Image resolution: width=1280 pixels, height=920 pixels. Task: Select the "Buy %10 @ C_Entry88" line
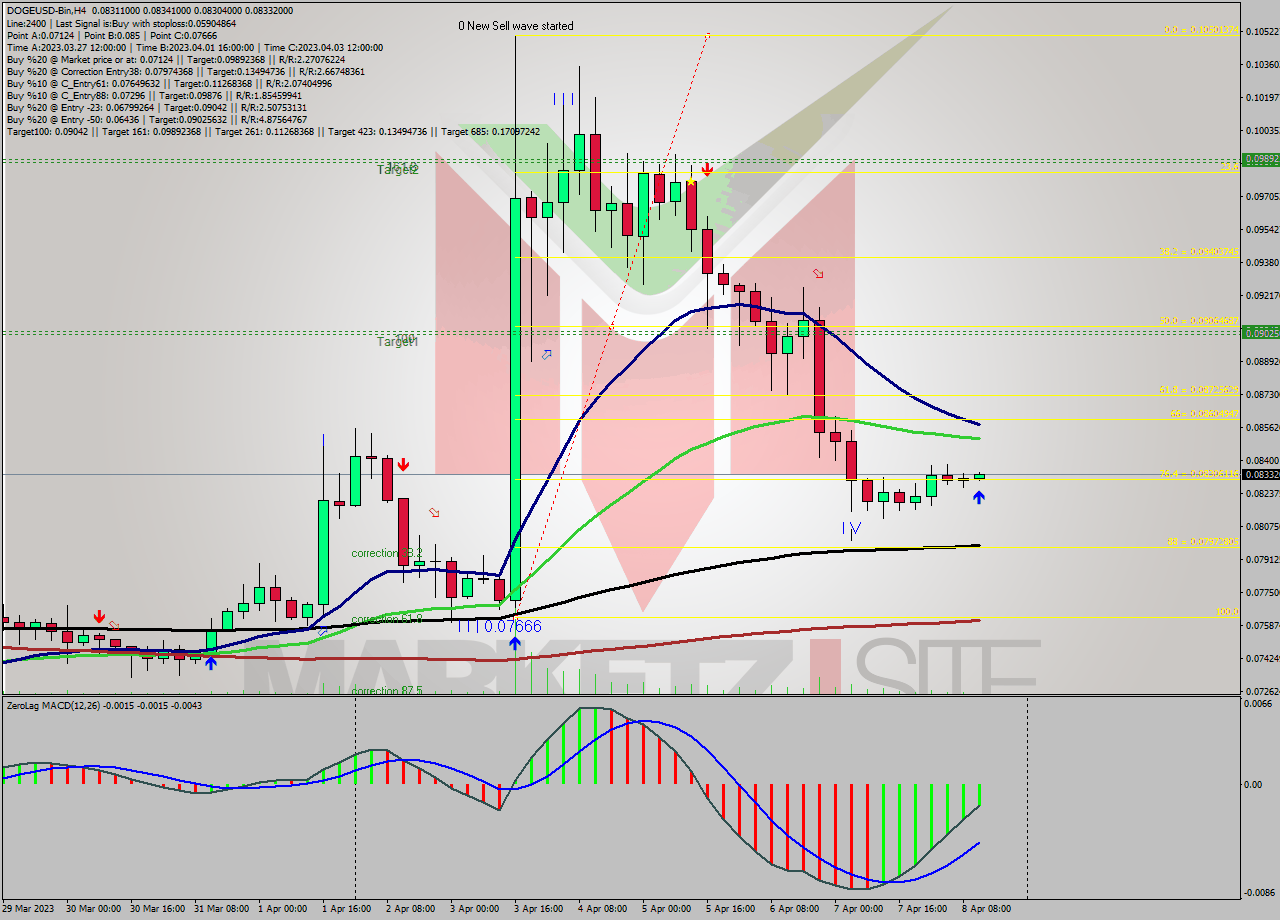click(x=155, y=95)
